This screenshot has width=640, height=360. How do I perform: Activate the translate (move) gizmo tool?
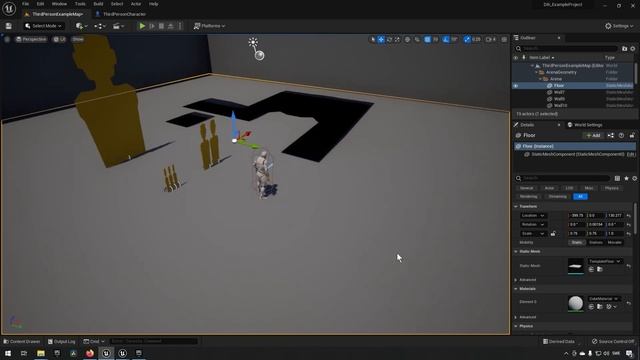(x=381, y=40)
